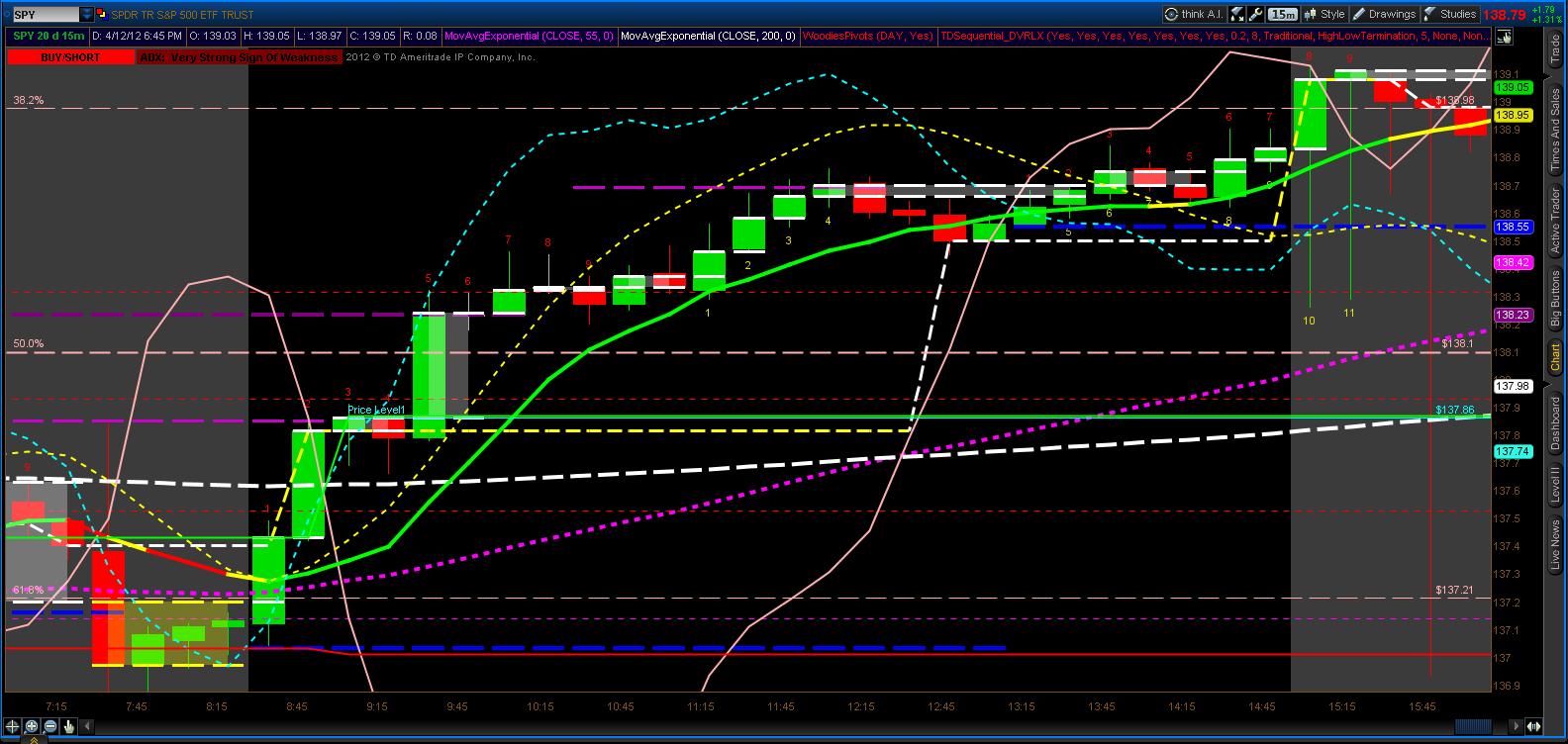Click the 137.74 cyan price bubble
This screenshot has height=744, width=1568.
[1514, 451]
